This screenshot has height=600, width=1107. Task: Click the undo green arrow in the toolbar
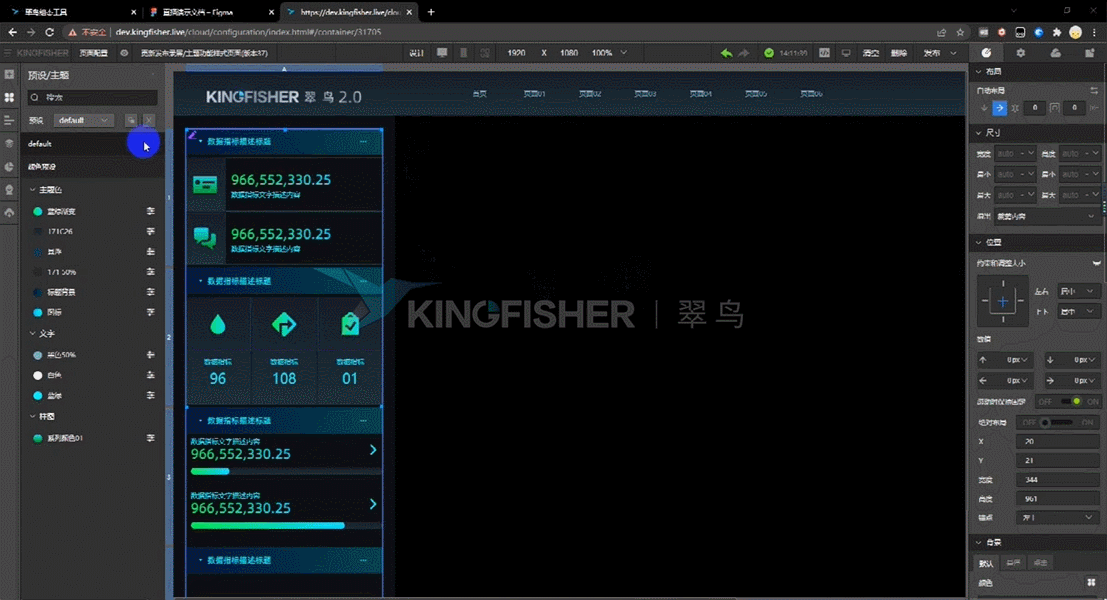click(726, 53)
